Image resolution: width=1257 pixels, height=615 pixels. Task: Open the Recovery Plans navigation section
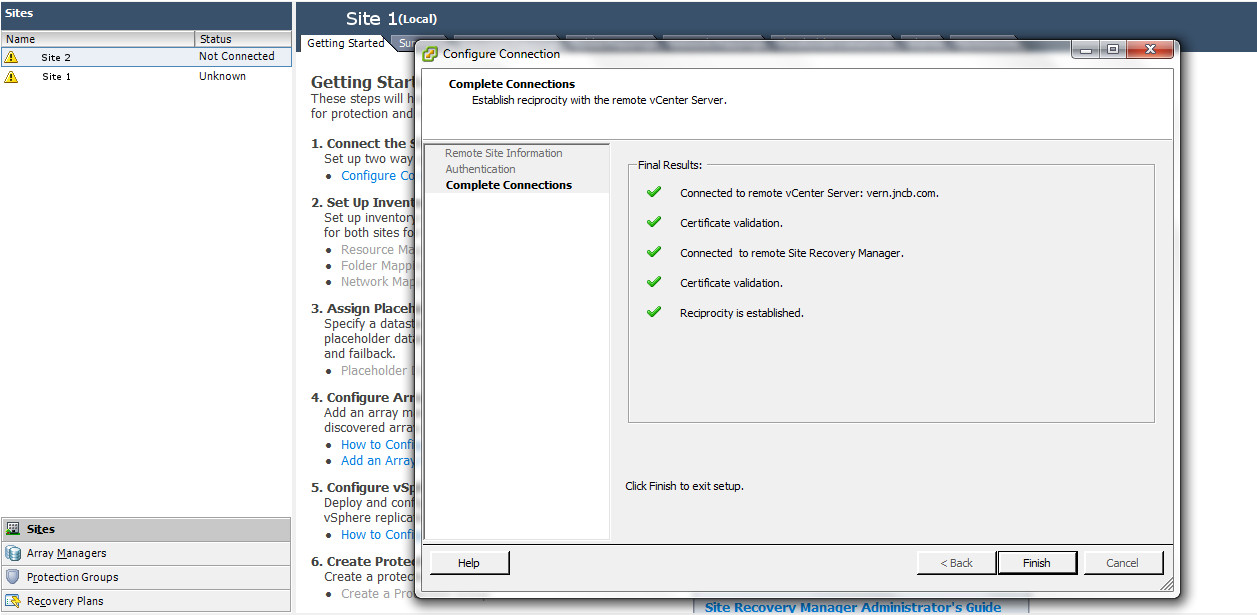click(146, 601)
